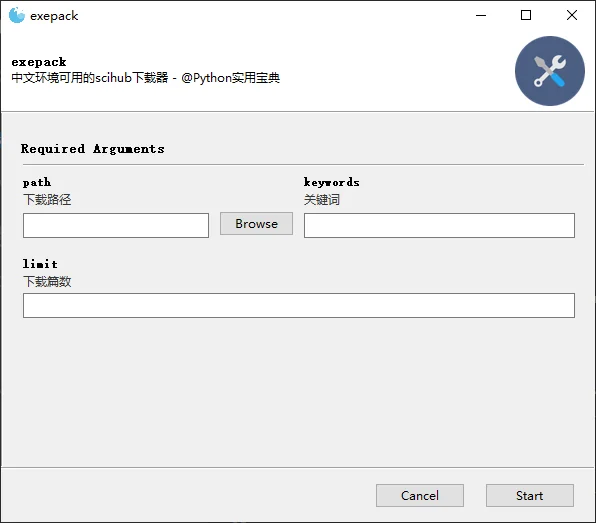The width and height of the screenshot is (596, 523).
Task: Click the bold exepack header title
Action: (x=39, y=62)
